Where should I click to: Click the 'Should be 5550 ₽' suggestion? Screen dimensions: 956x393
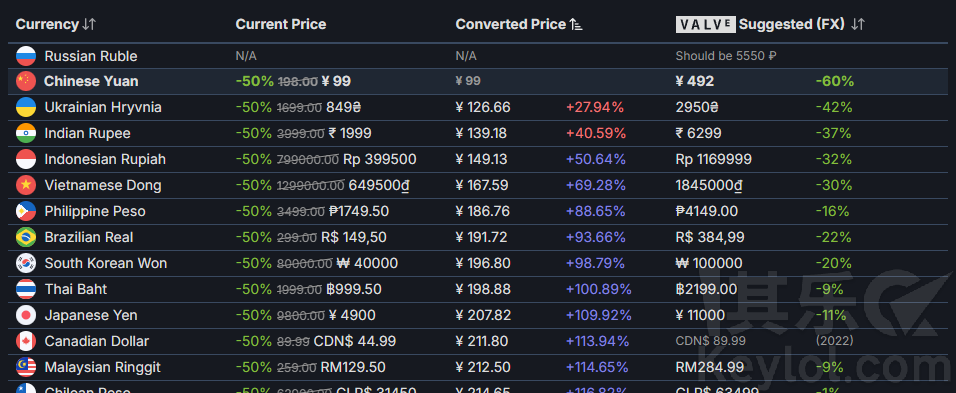726,56
